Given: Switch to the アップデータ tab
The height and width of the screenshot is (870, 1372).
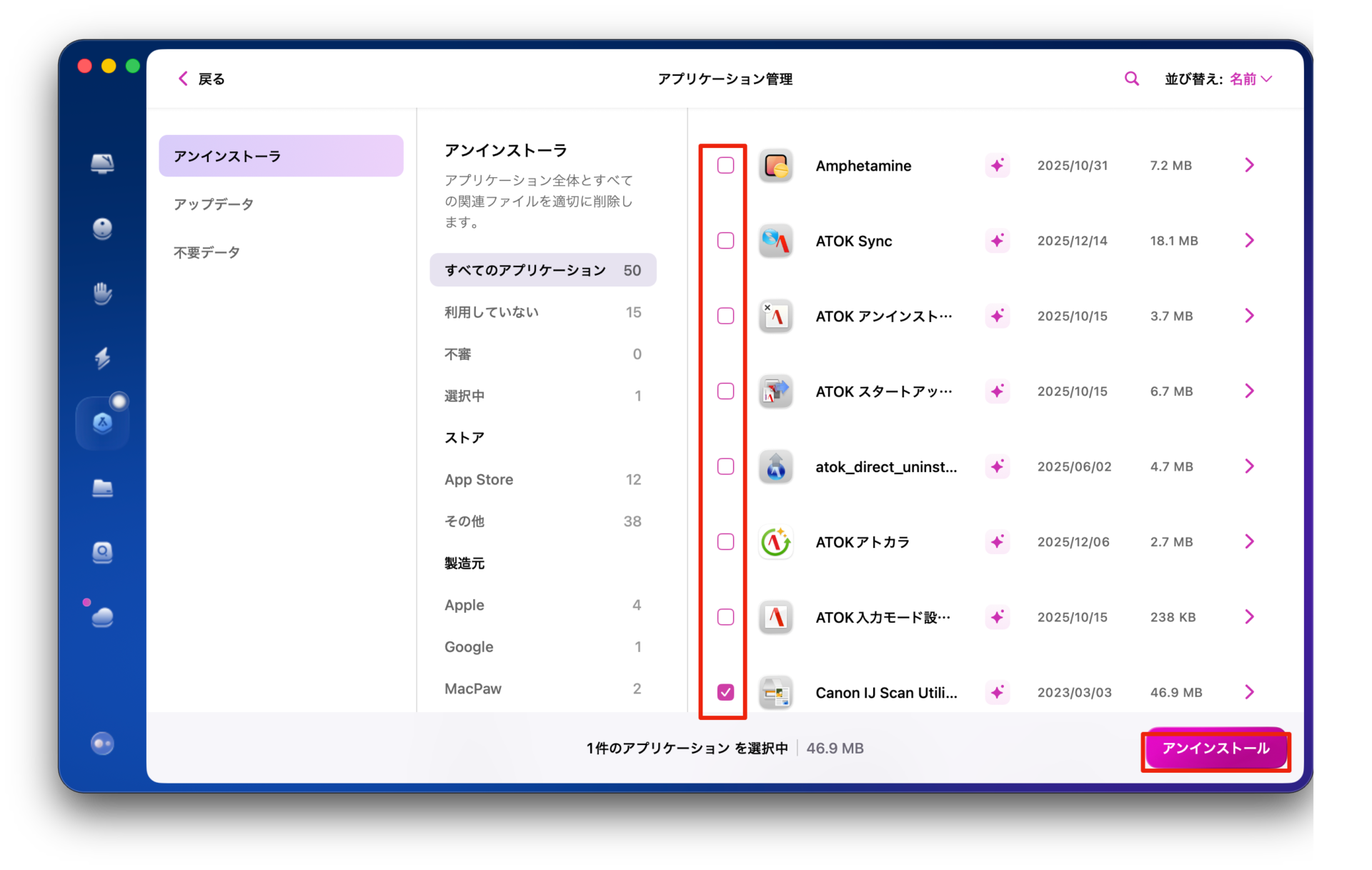Looking at the screenshot, I should pyautogui.click(x=214, y=204).
